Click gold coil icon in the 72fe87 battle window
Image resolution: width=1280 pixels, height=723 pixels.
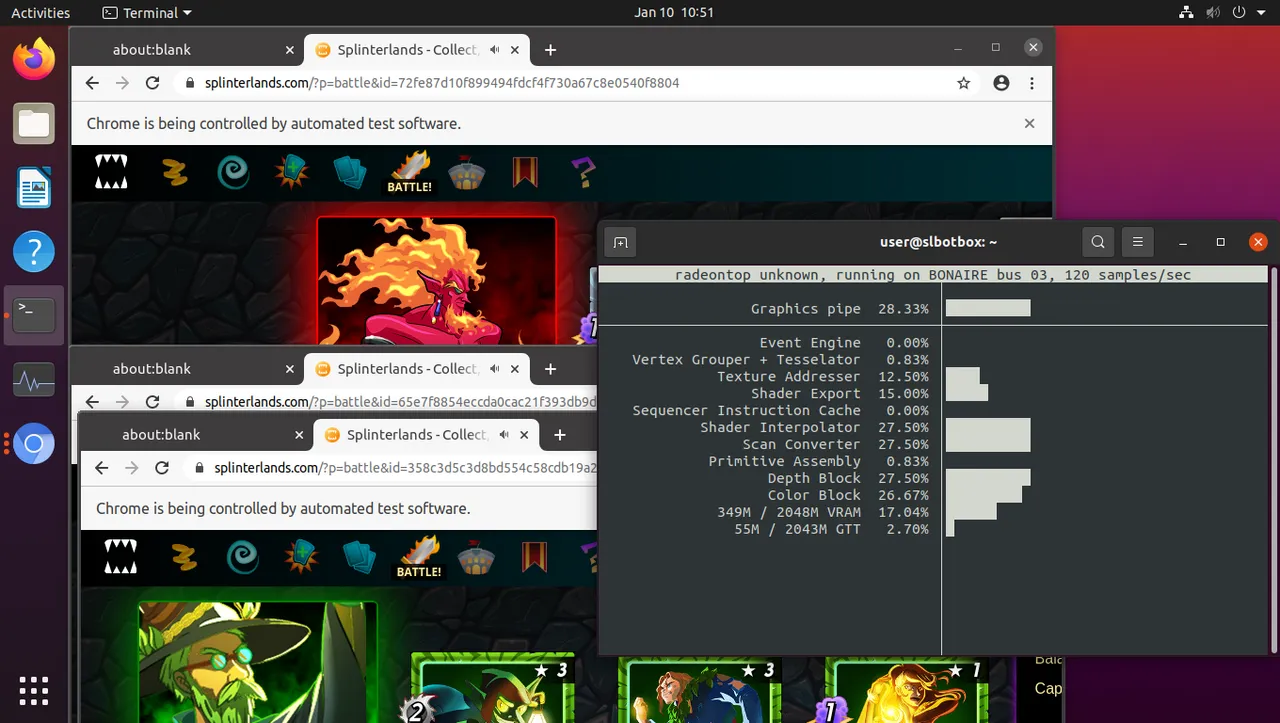click(175, 172)
